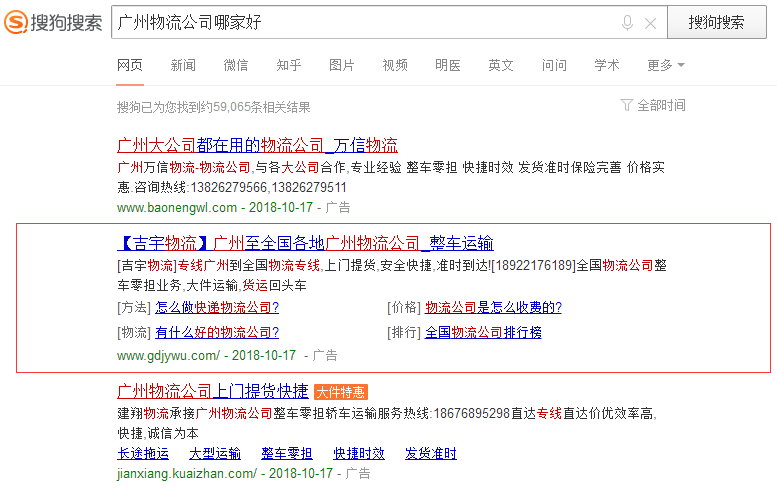Open the 吉宇物流 result title link
Image resolution: width=777 pixels, height=489 pixels.
[x=305, y=243]
